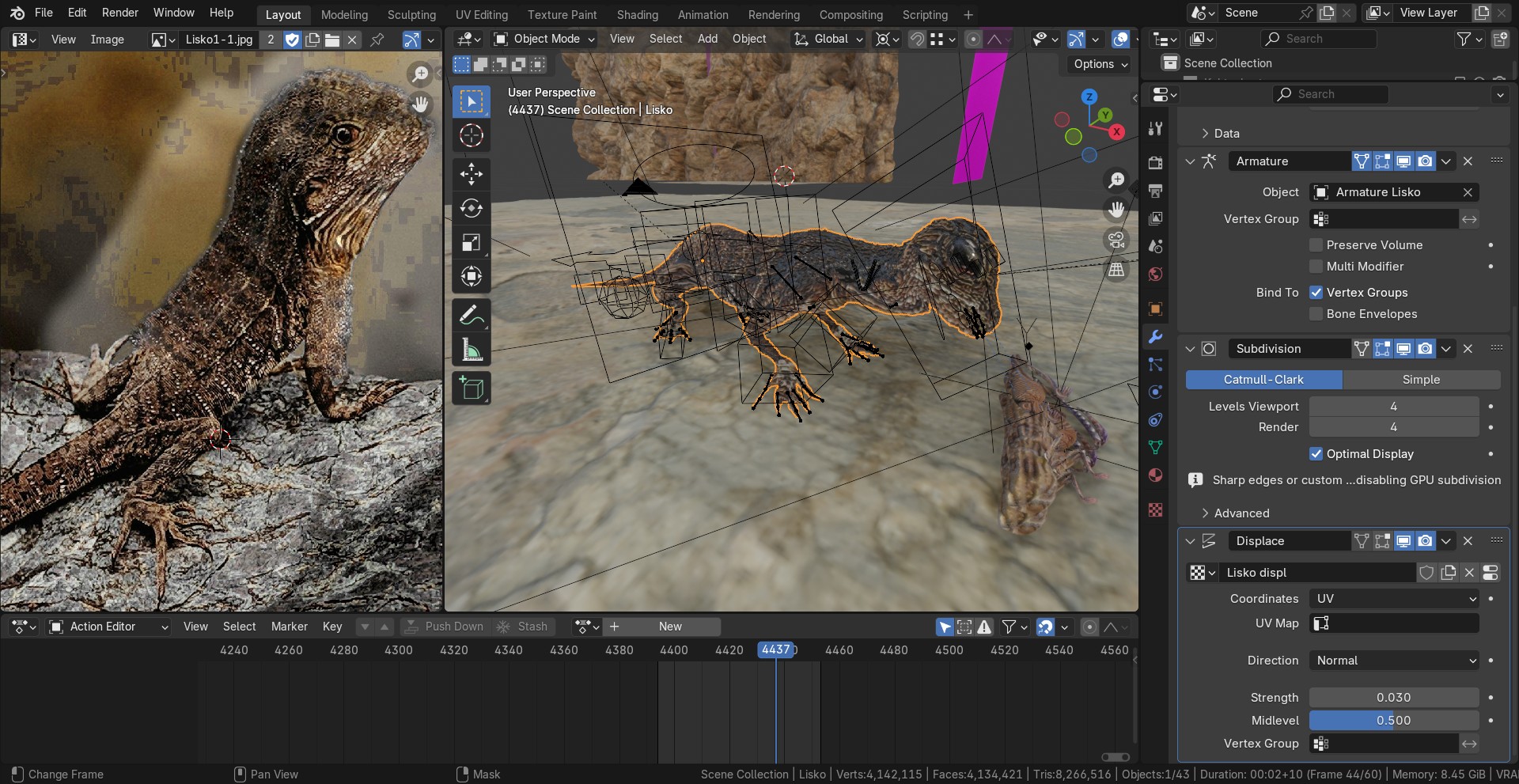The height and width of the screenshot is (784, 1519).
Task: Open the Object Data properties tab
Action: pos(1155,447)
